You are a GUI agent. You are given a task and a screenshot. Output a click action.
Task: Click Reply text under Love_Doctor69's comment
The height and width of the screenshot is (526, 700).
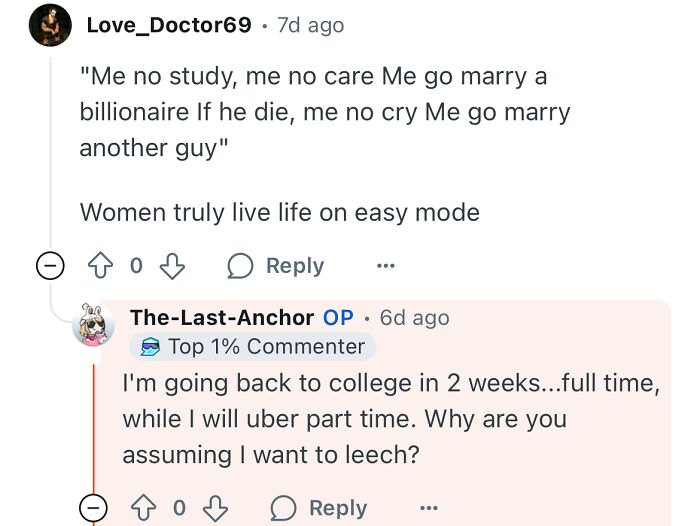(295, 266)
